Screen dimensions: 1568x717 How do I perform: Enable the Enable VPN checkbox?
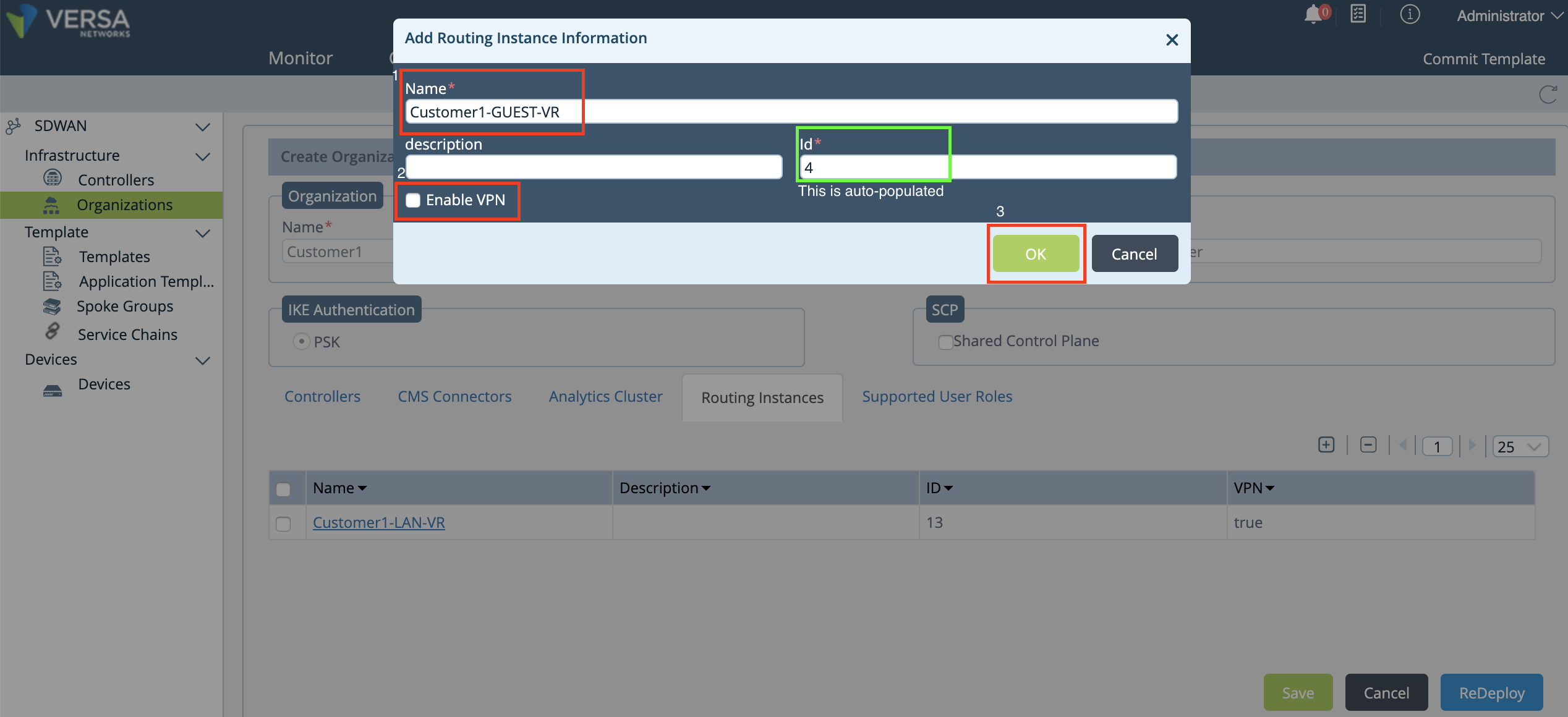click(413, 200)
